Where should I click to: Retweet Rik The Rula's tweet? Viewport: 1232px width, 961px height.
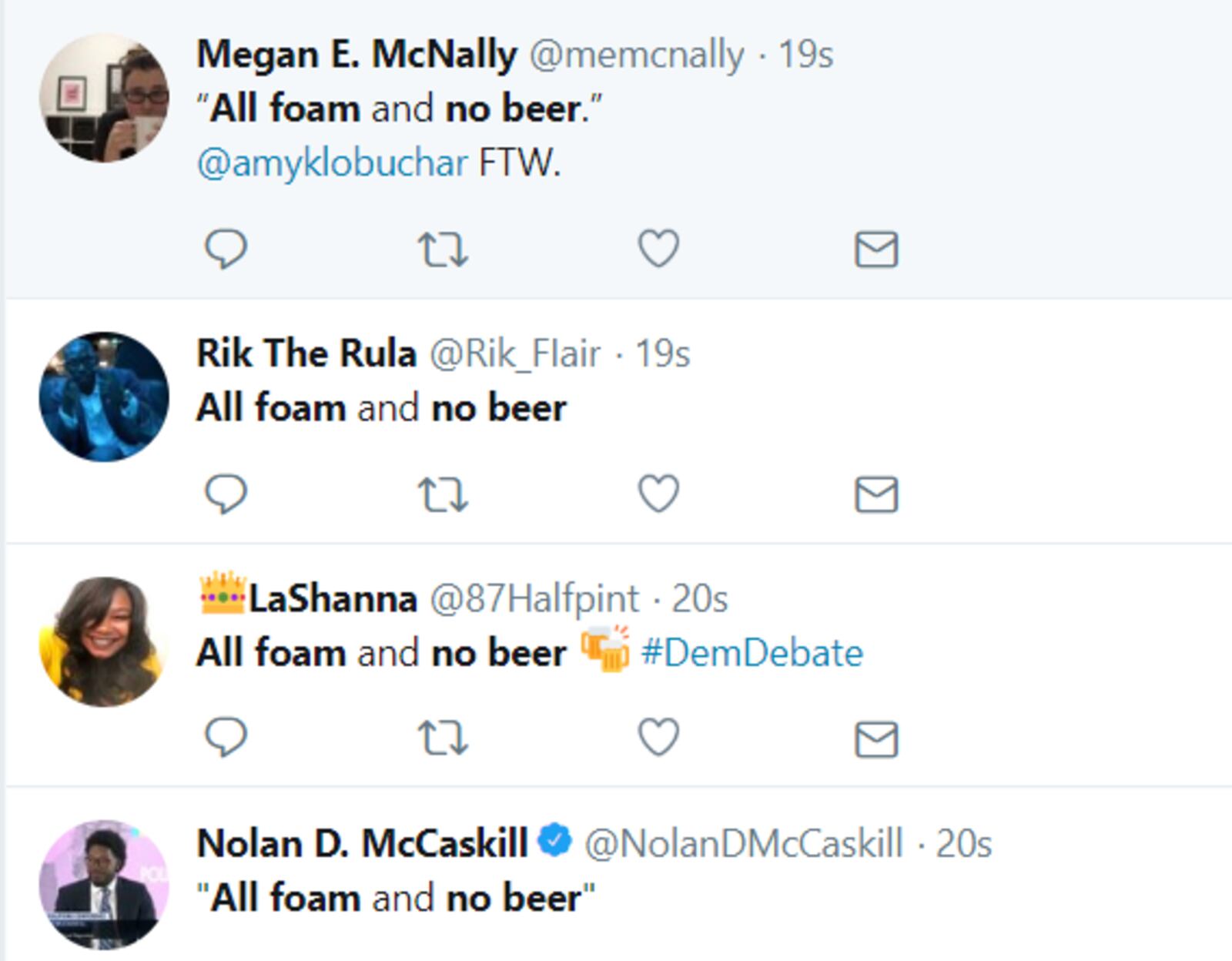[443, 494]
